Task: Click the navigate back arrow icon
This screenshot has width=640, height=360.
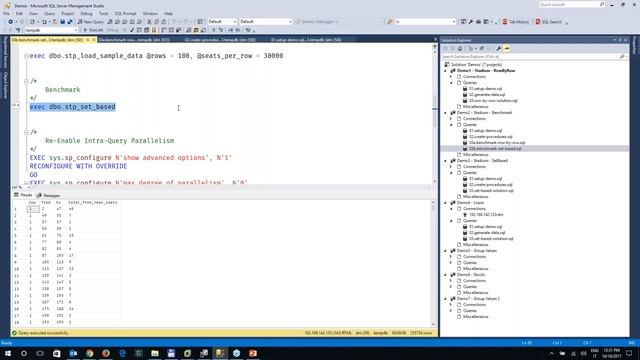Action: [10, 22]
